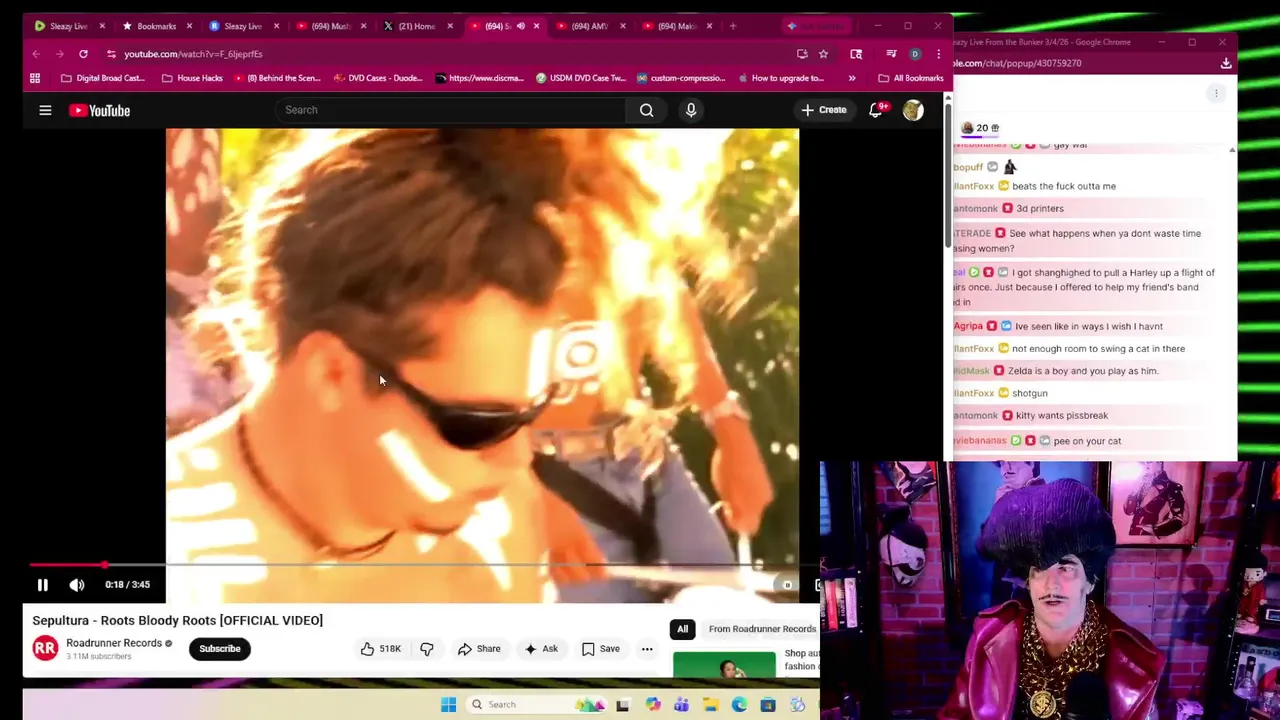
Task: Click the YouTube Create button
Action: [x=824, y=110]
